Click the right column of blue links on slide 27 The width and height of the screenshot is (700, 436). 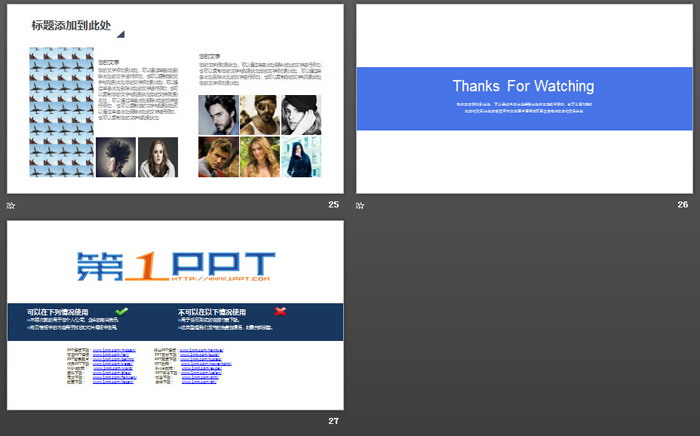pyautogui.click(x=203, y=366)
